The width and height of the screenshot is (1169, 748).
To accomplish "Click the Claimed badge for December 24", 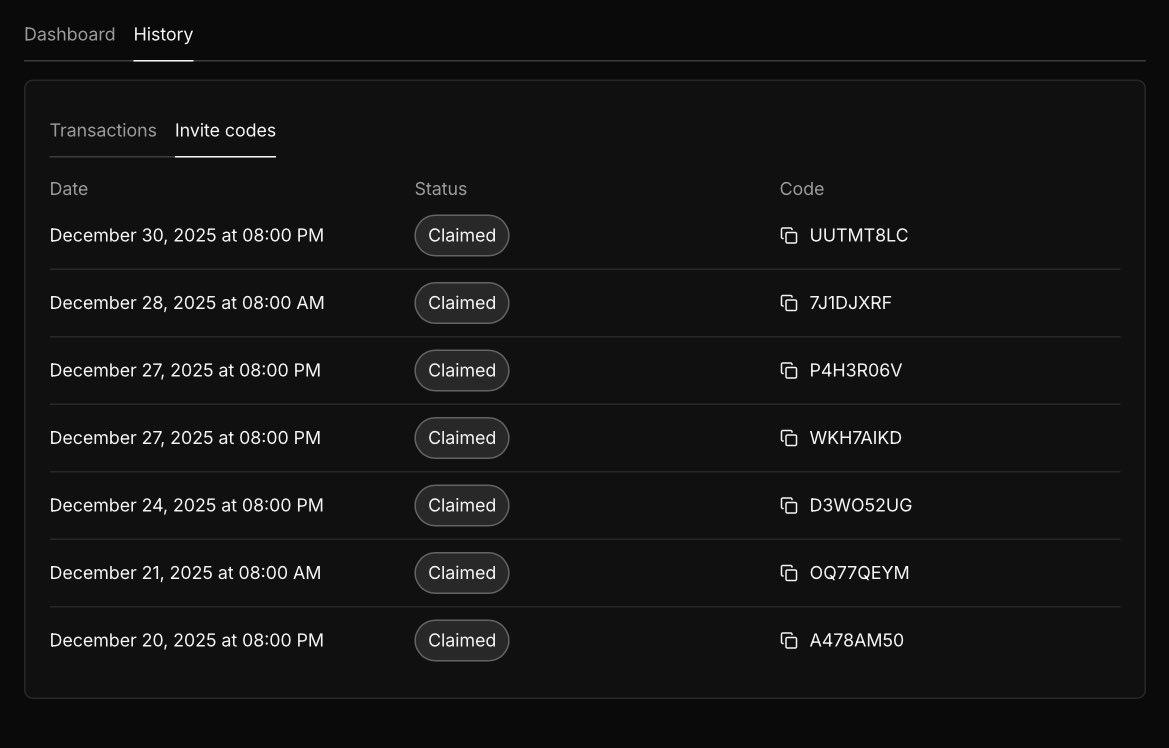I will click(461, 506).
